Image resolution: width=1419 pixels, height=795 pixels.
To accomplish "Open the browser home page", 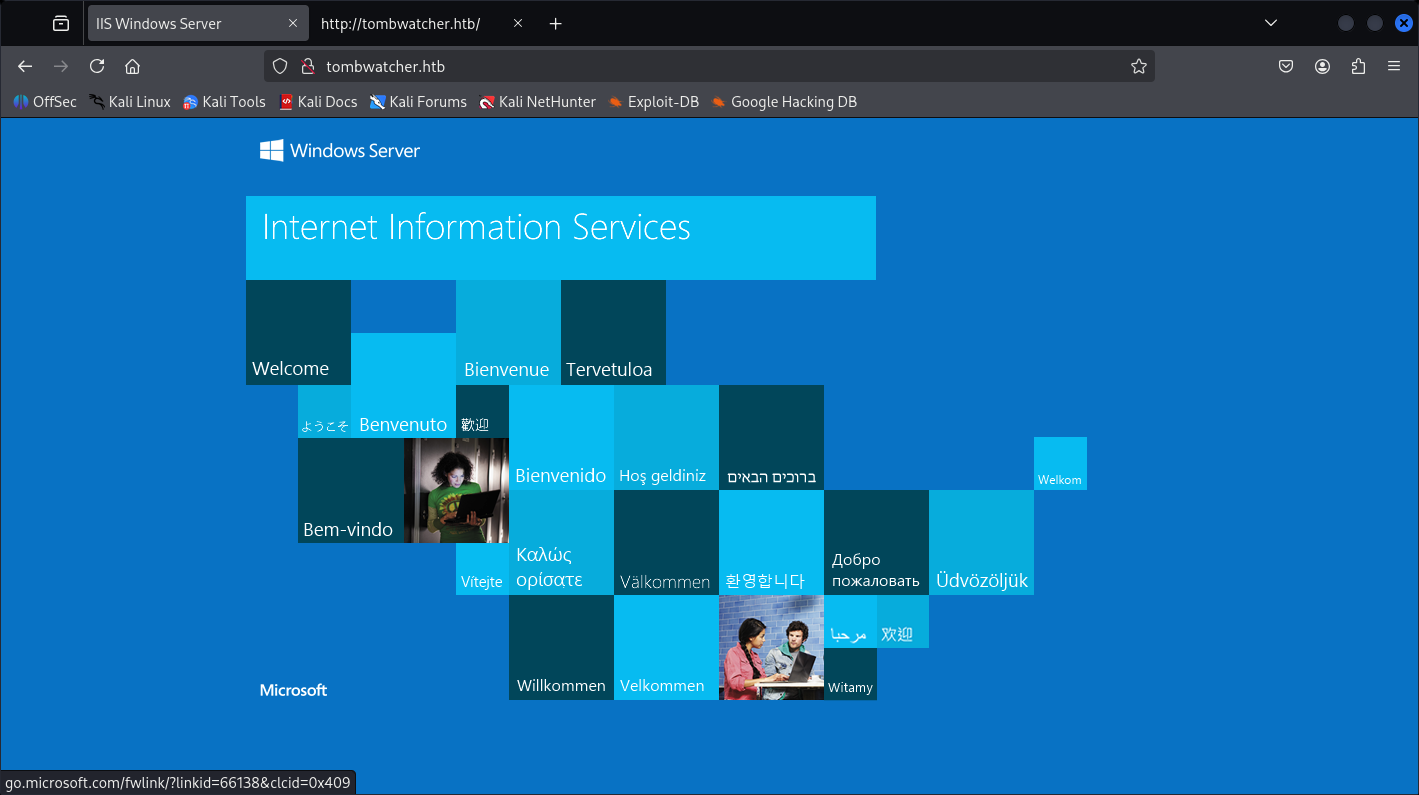I will point(132,66).
